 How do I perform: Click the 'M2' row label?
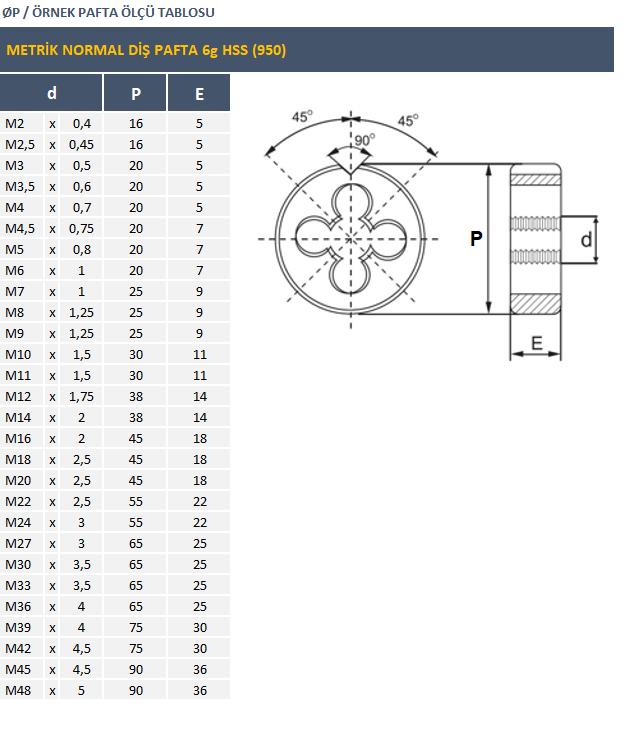[14, 124]
